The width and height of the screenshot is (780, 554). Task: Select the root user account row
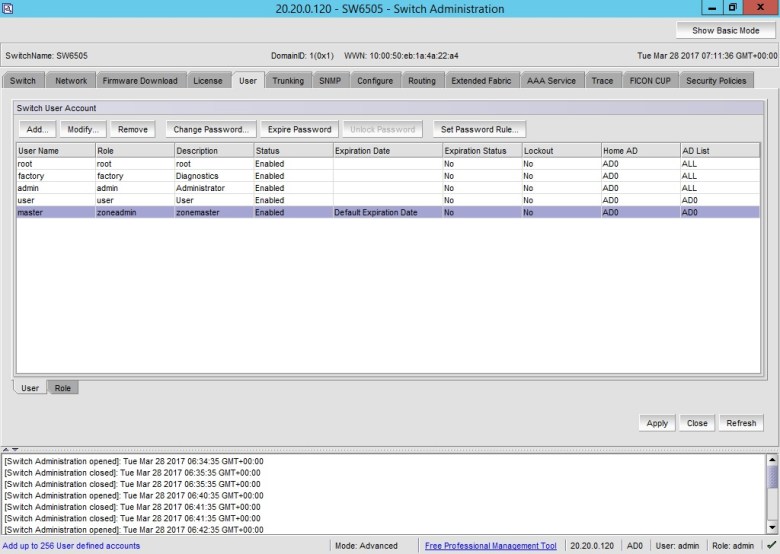(200, 163)
